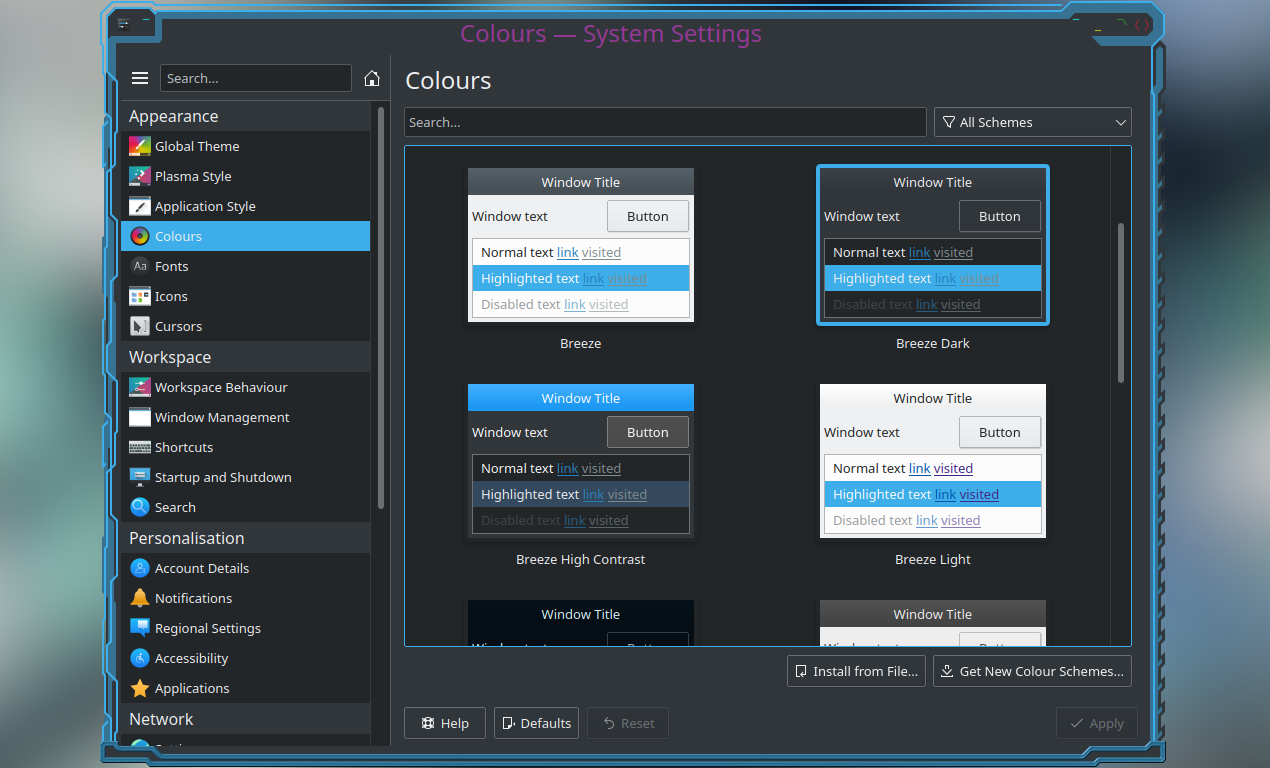Click the Accessibility icon

pyautogui.click(x=140, y=658)
